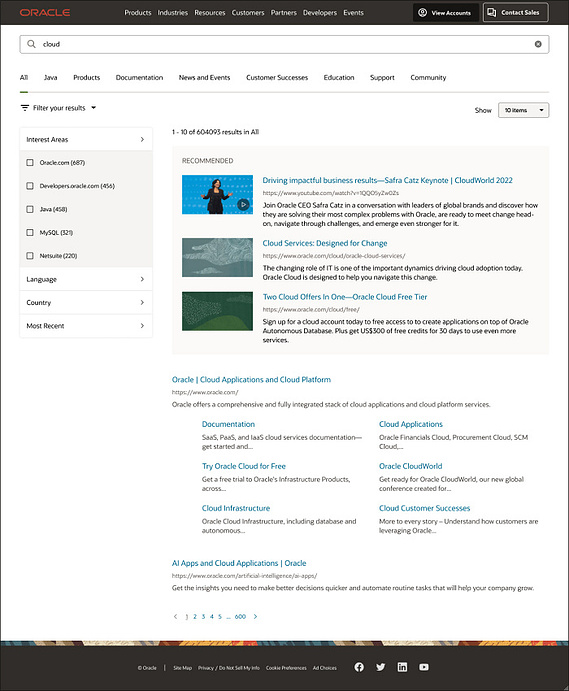Open Driving impactful business results keynote link
The image size is (569, 691).
pos(387,180)
